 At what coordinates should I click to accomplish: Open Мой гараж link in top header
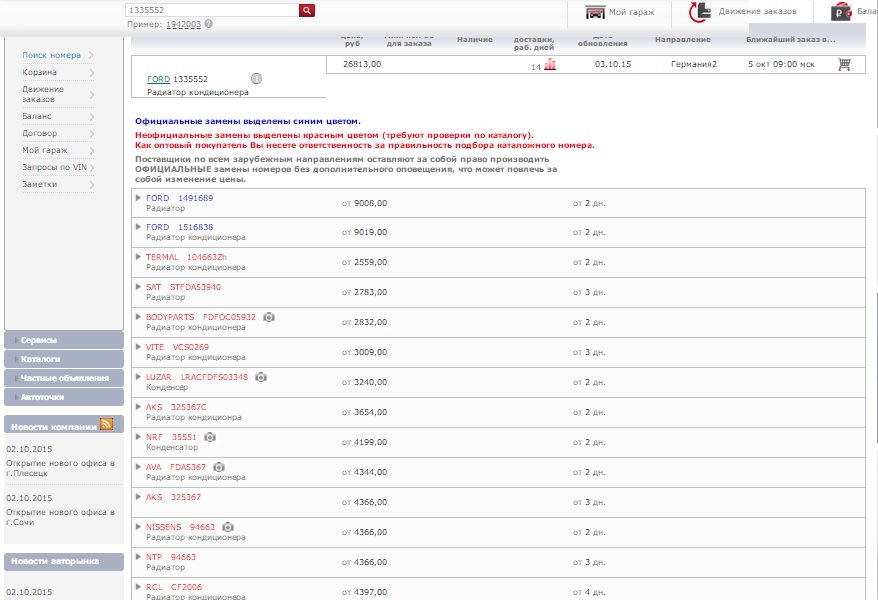pos(632,12)
